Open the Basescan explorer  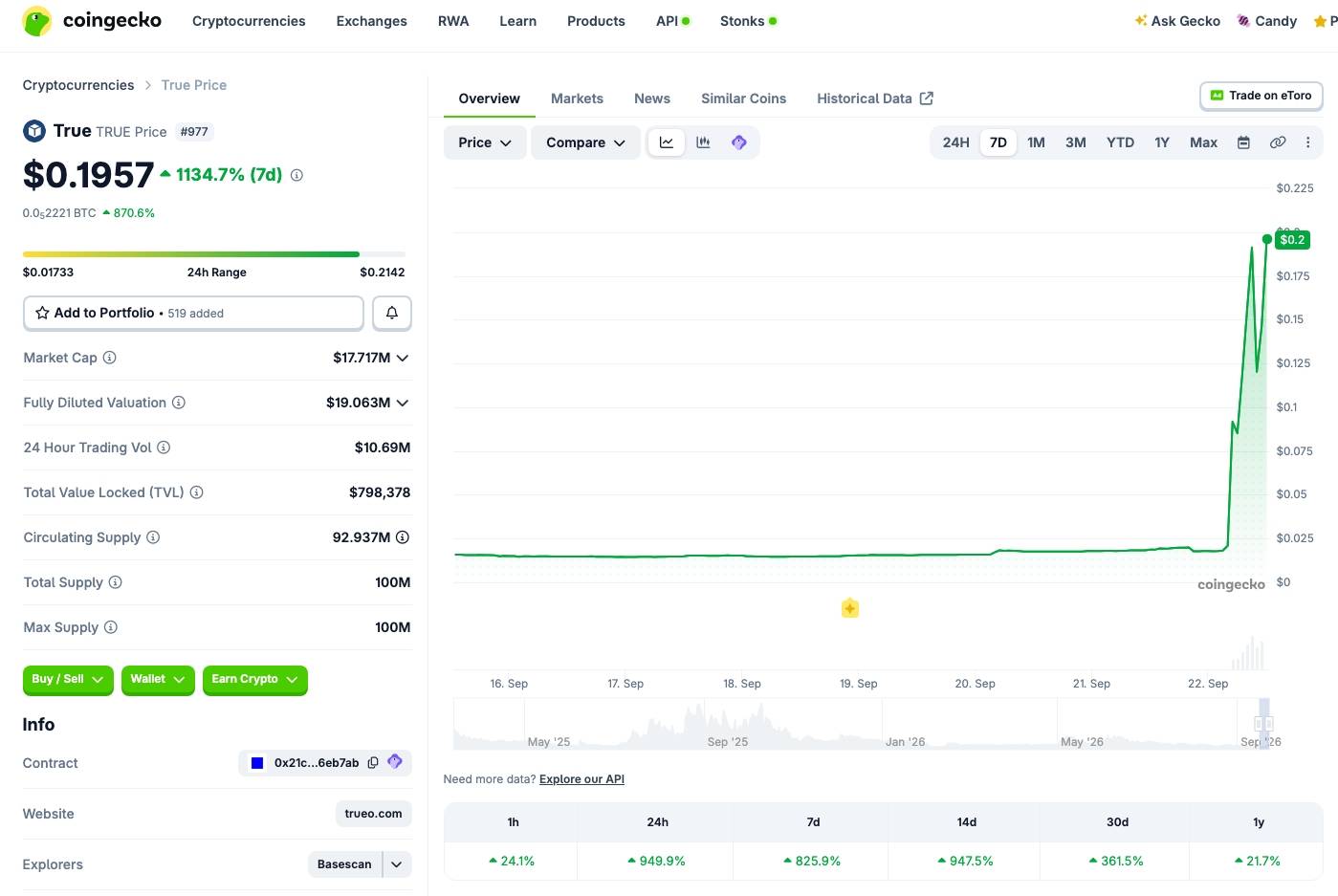tap(344, 864)
